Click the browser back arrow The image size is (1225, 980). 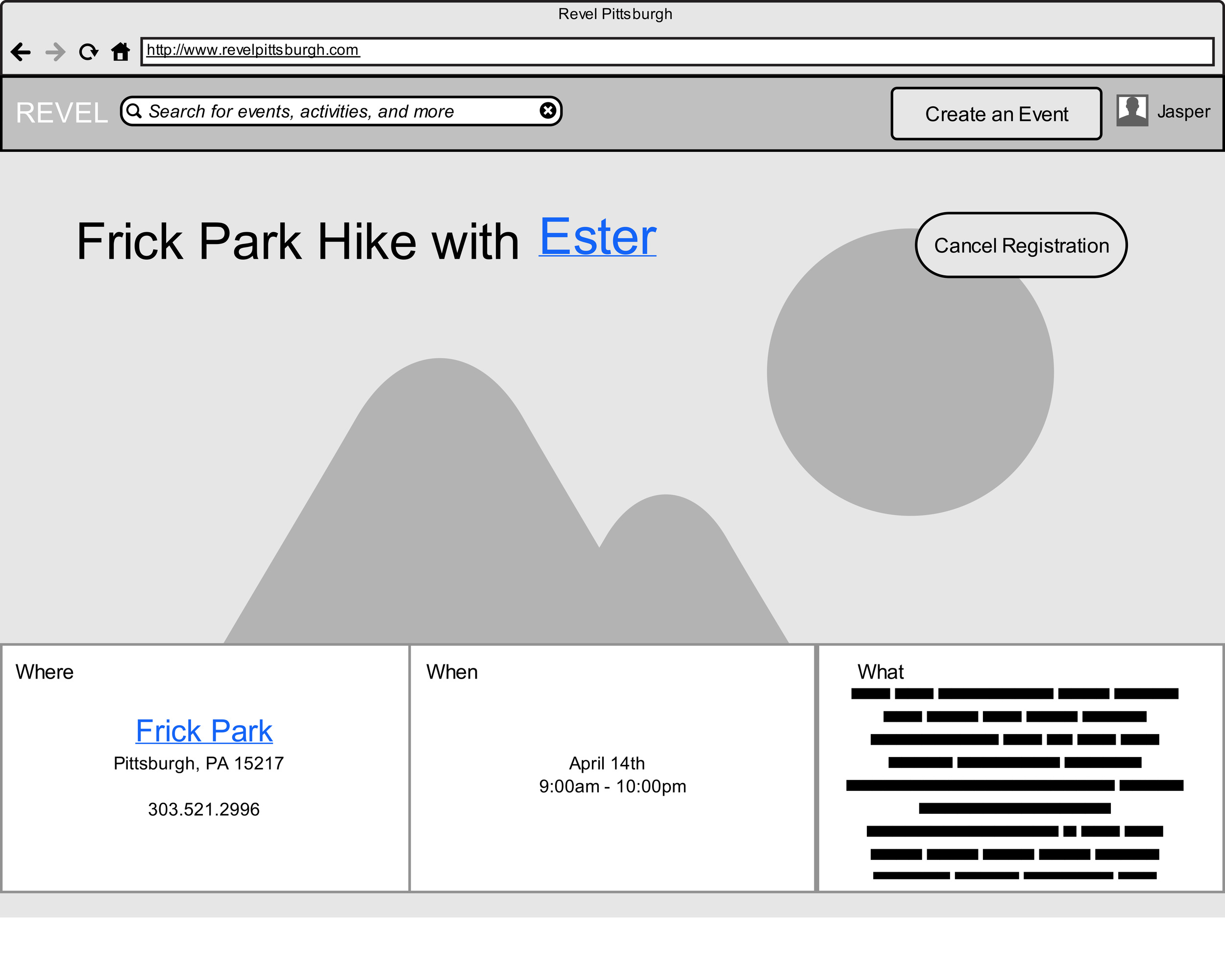21,52
